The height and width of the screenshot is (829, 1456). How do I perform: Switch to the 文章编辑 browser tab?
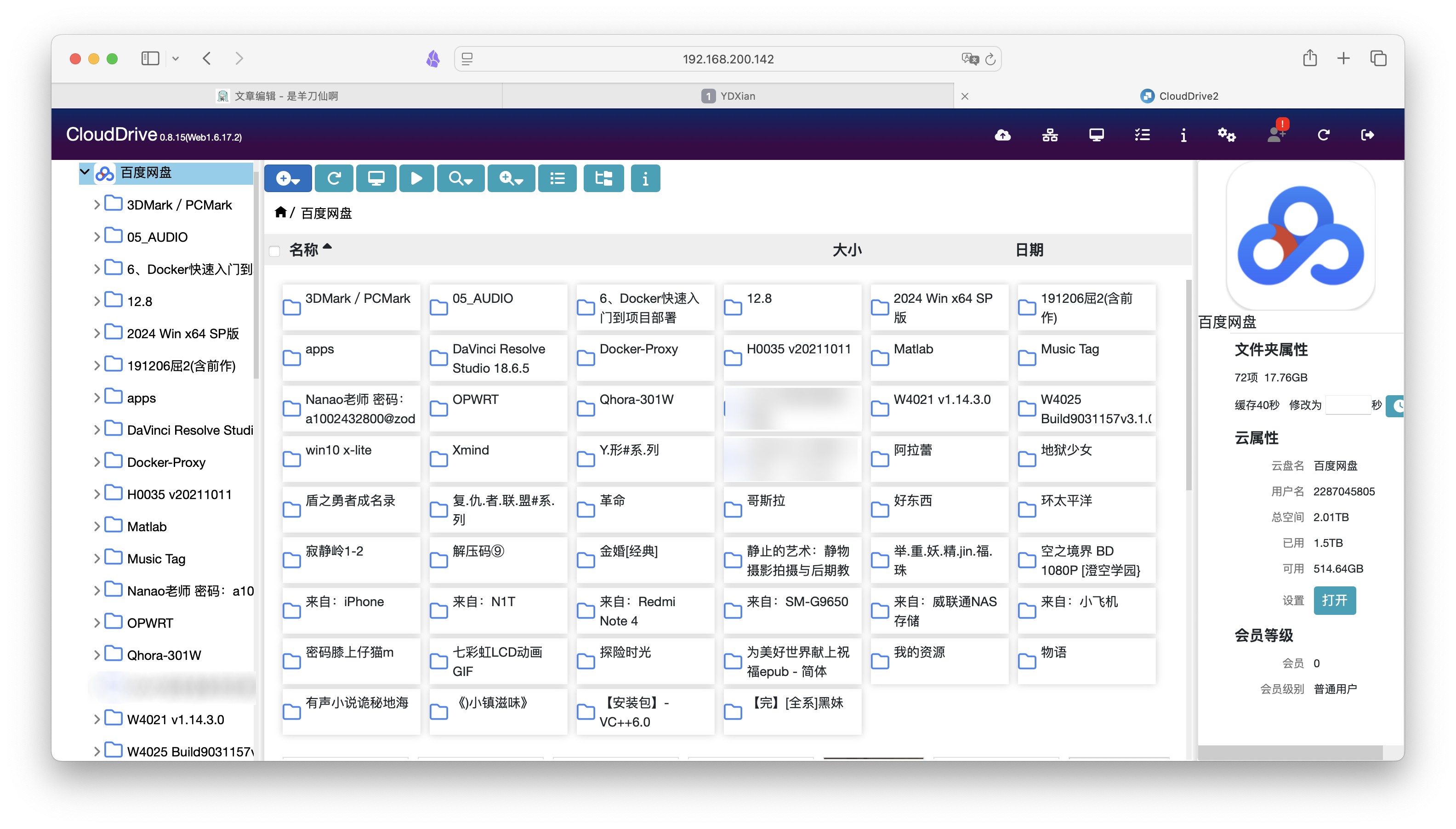pos(277,96)
